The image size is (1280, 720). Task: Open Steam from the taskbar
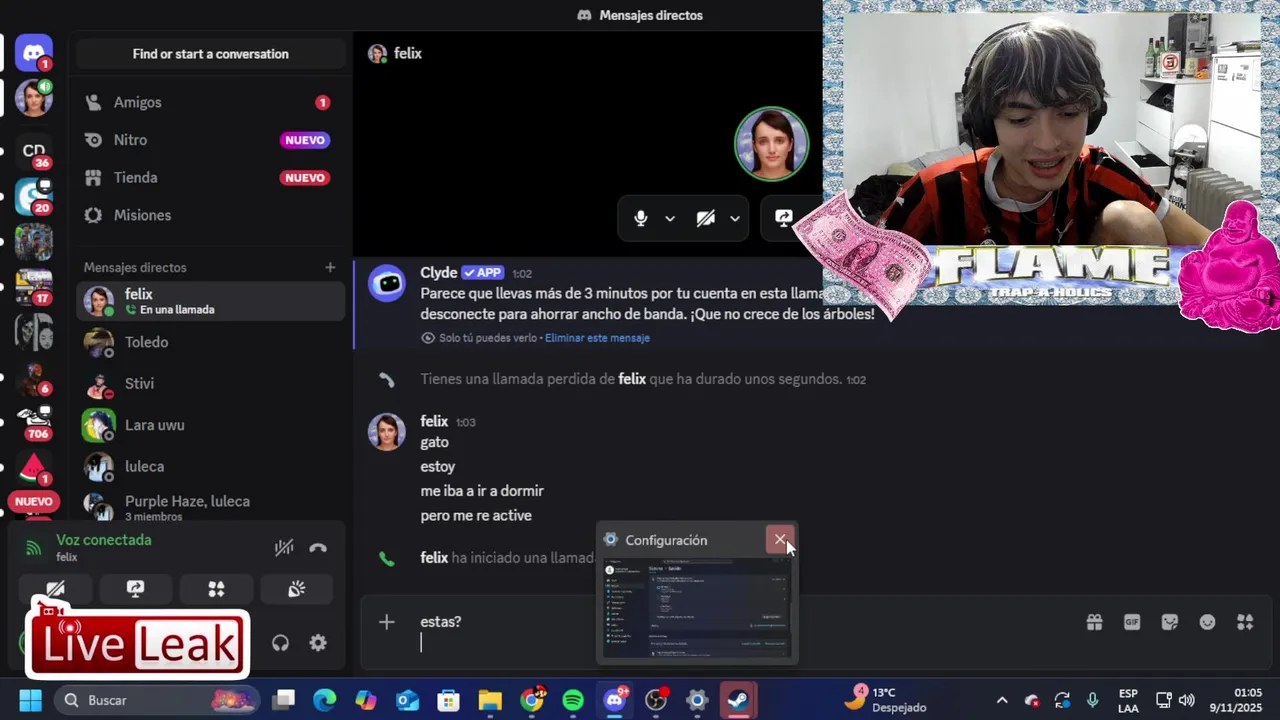[738, 700]
